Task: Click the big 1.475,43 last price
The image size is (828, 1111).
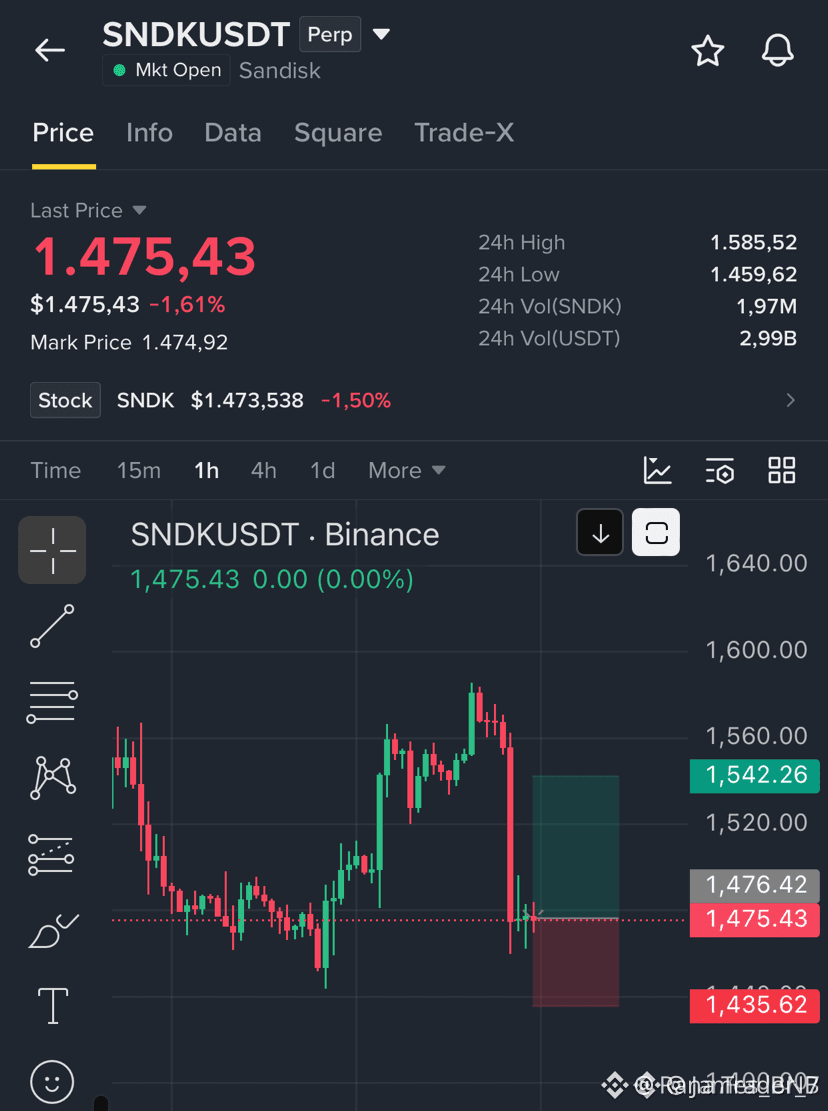Action: (x=144, y=256)
